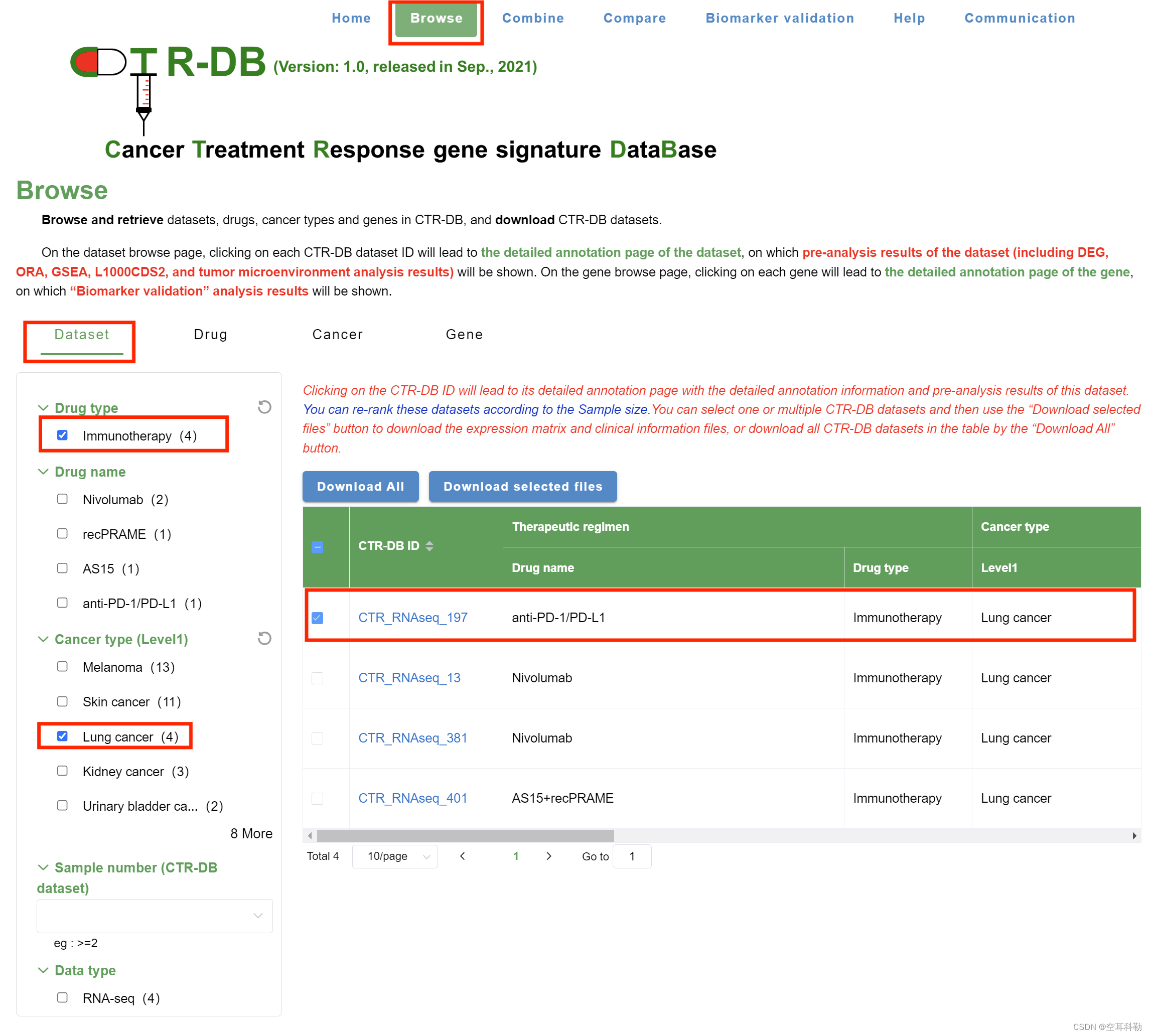Screen dimensions: 1149x1036
Task: Open the CTR_RNAseq_197 dataset page
Action: pos(412,617)
